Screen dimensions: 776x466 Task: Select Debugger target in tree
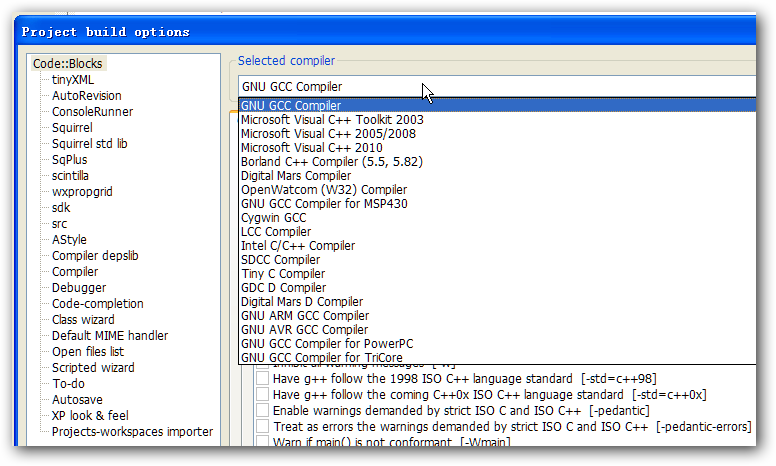[x=79, y=287]
